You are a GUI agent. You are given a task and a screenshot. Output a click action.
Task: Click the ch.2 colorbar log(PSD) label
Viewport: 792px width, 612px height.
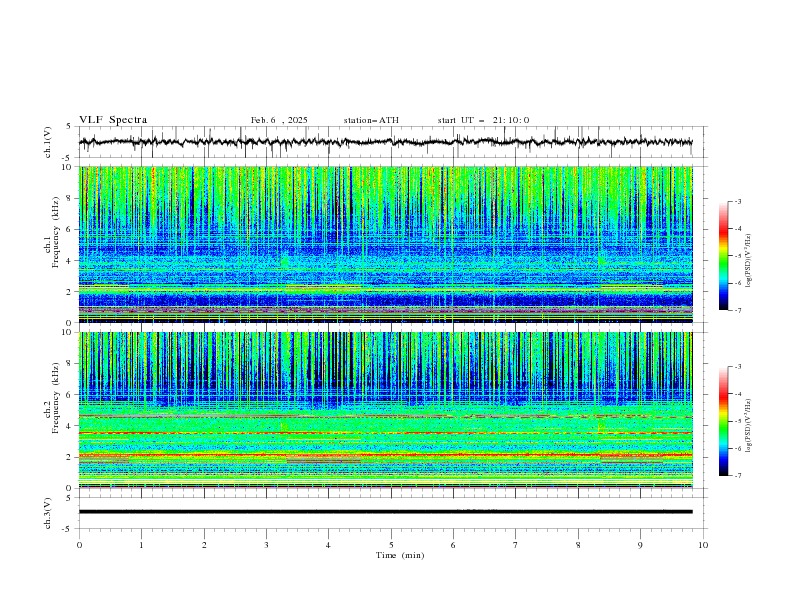(749, 426)
